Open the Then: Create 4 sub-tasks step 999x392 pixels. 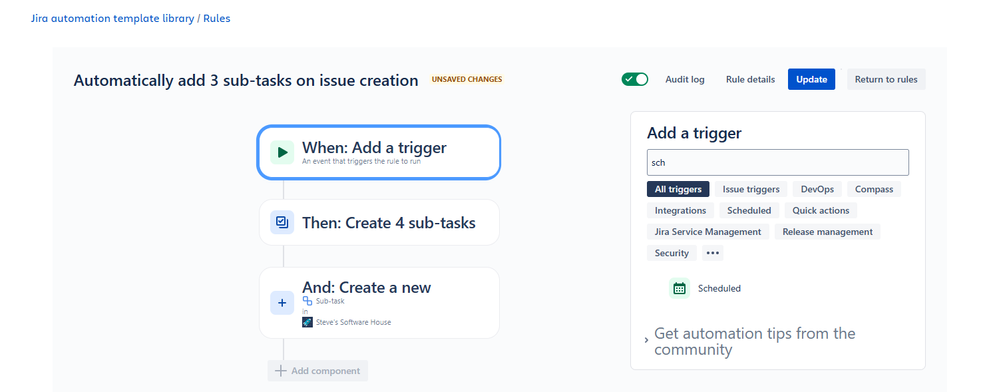pyautogui.click(x=379, y=222)
